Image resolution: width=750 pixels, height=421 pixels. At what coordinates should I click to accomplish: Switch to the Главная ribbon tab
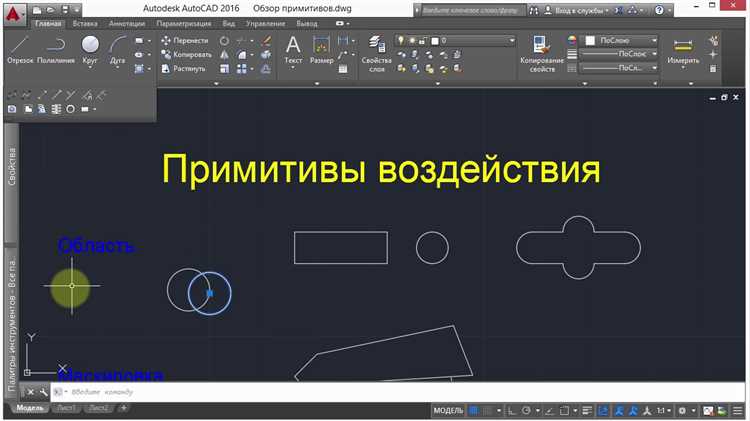[48, 23]
